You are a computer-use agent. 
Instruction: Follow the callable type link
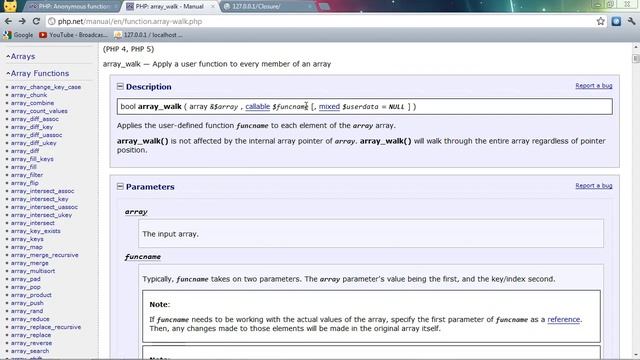pyautogui.click(x=258, y=107)
